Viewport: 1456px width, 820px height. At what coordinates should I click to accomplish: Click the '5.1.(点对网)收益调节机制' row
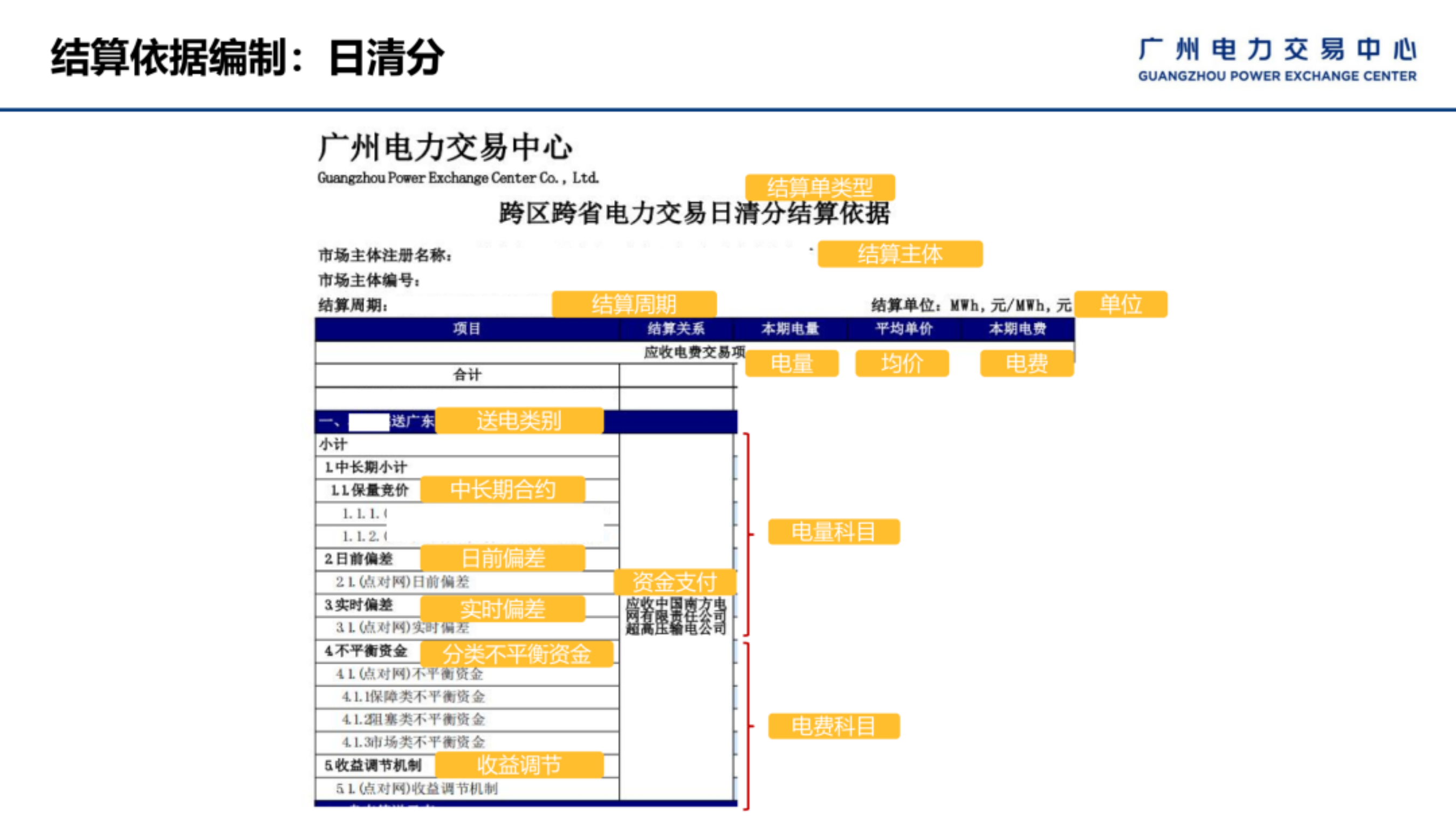(467, 789)
